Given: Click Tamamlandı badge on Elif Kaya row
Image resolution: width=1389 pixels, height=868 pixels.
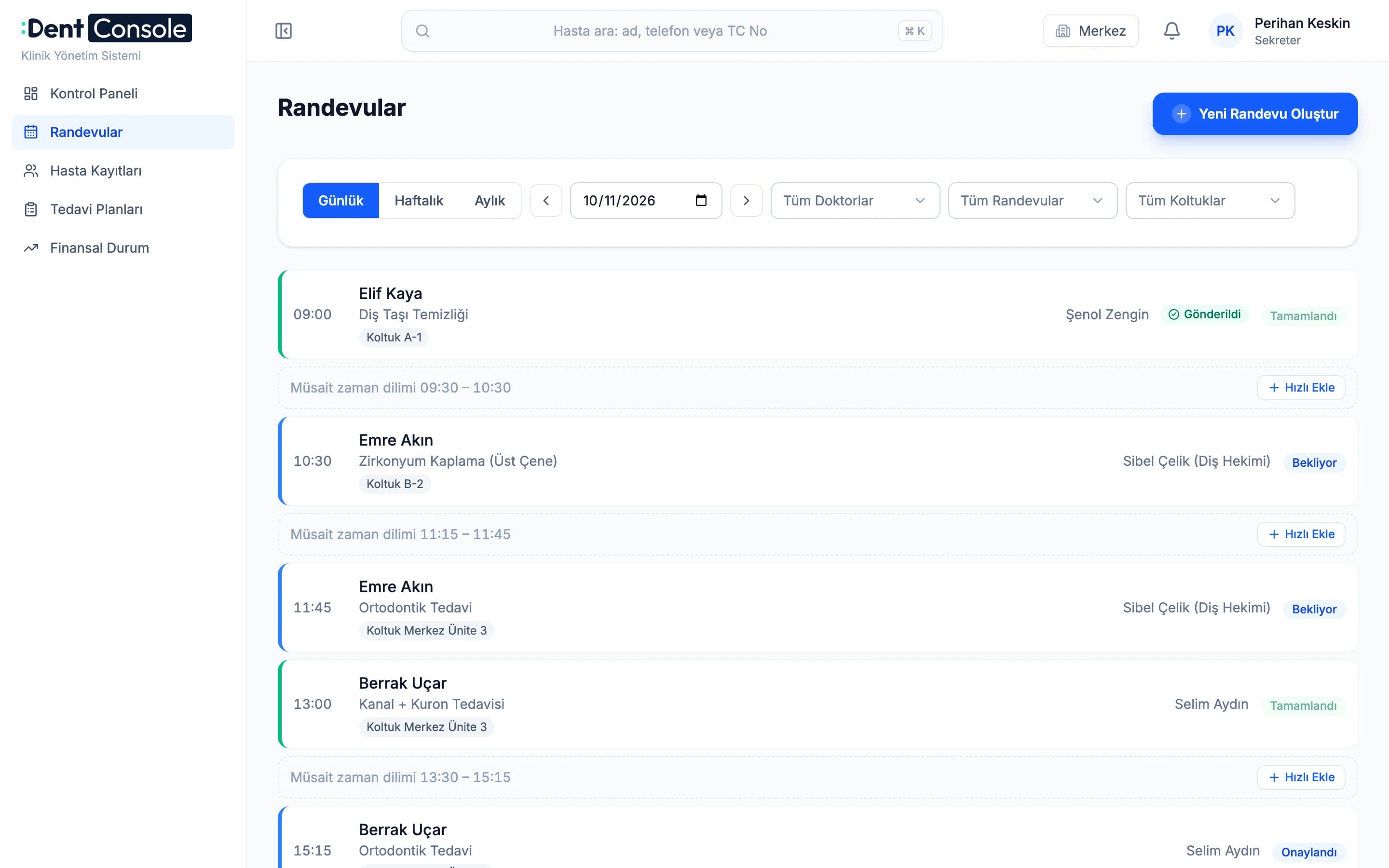Looking at the screenshot, I should [1303, 316].
